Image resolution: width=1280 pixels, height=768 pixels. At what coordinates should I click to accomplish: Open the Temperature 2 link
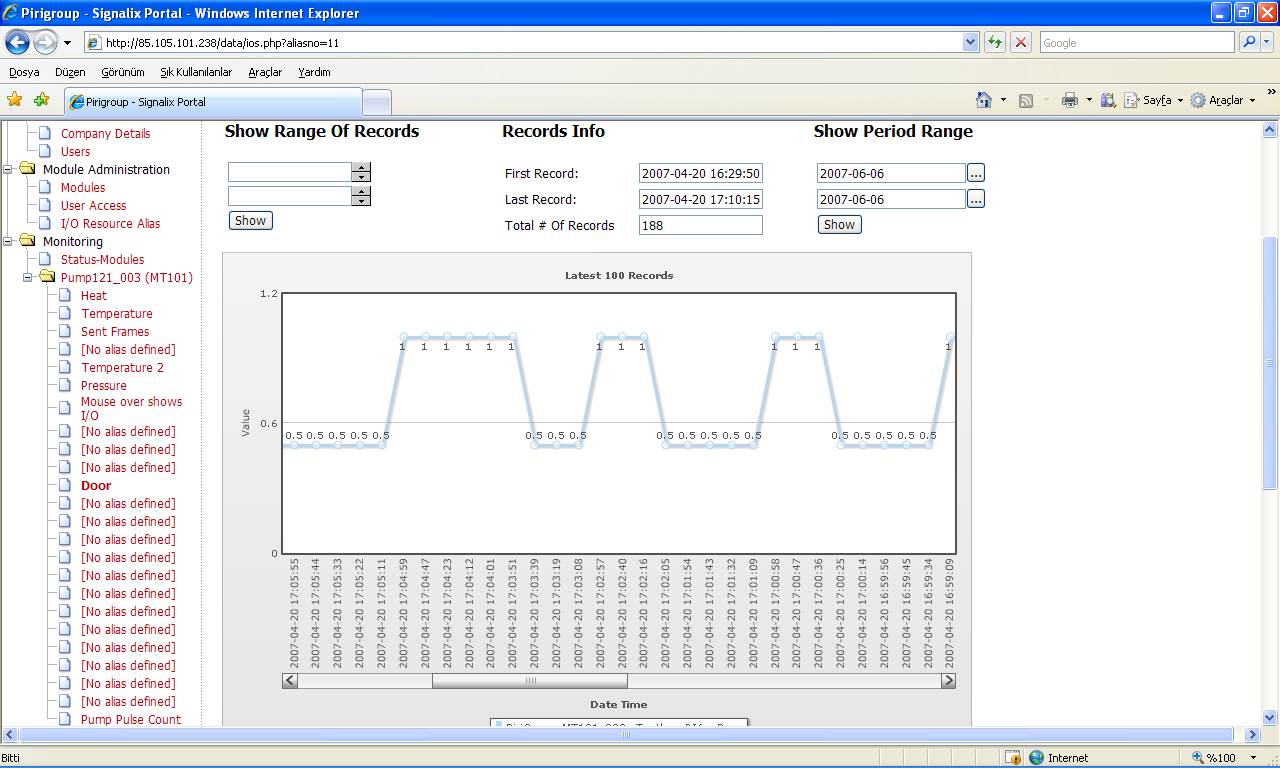click(x=123, y=367)
